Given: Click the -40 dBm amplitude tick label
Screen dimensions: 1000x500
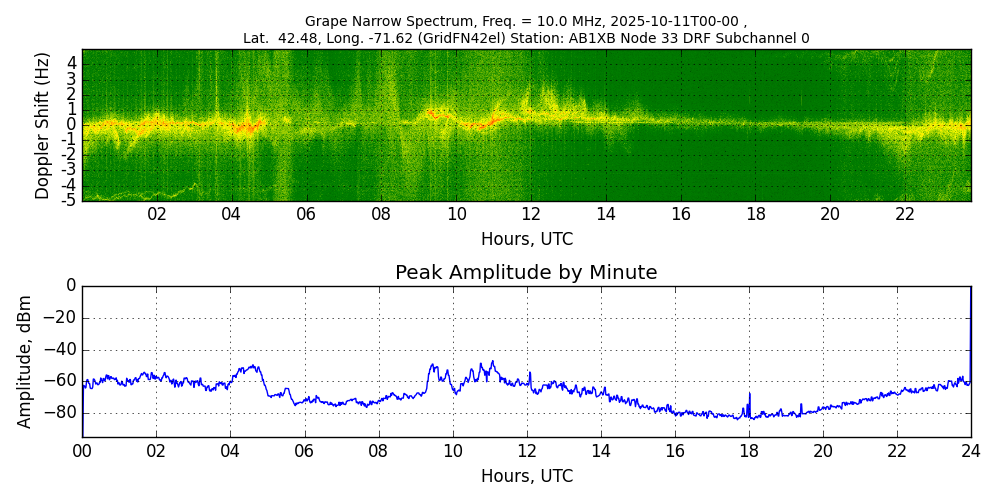Looking at the screenshot, I should point(60,350).
